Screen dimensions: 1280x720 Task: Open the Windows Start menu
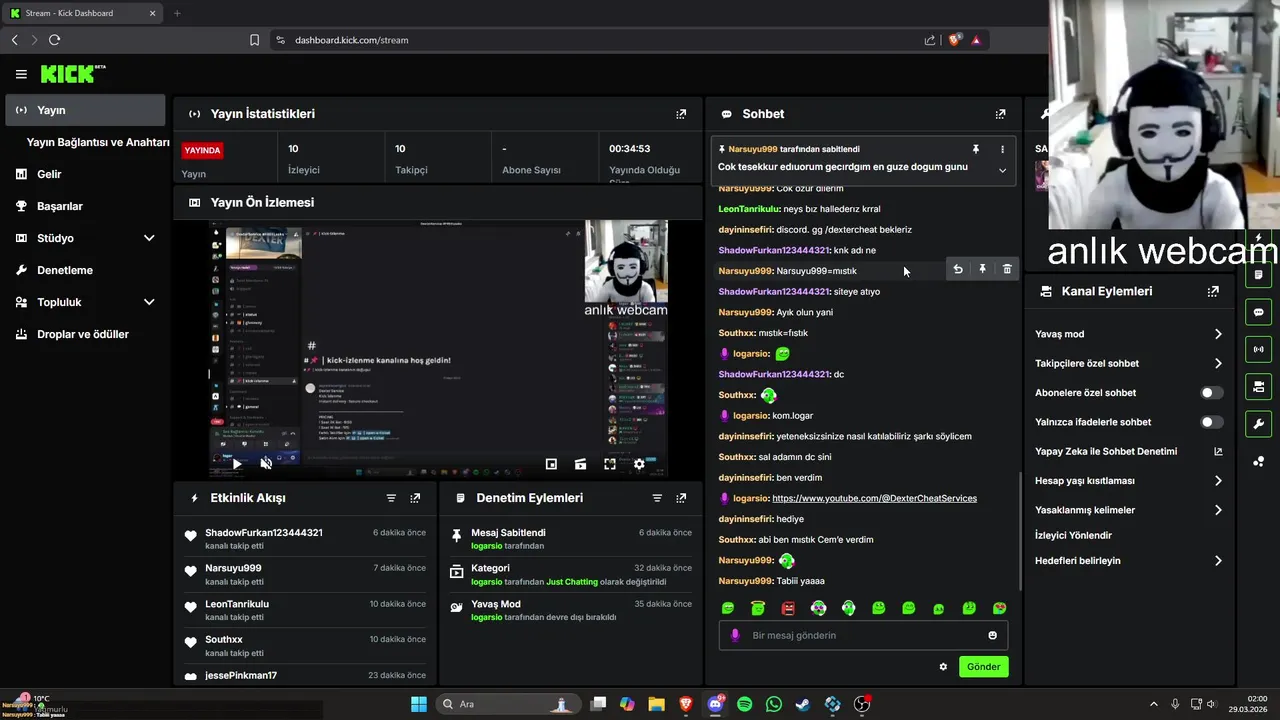pyautogui.click(x=419, y=704)
